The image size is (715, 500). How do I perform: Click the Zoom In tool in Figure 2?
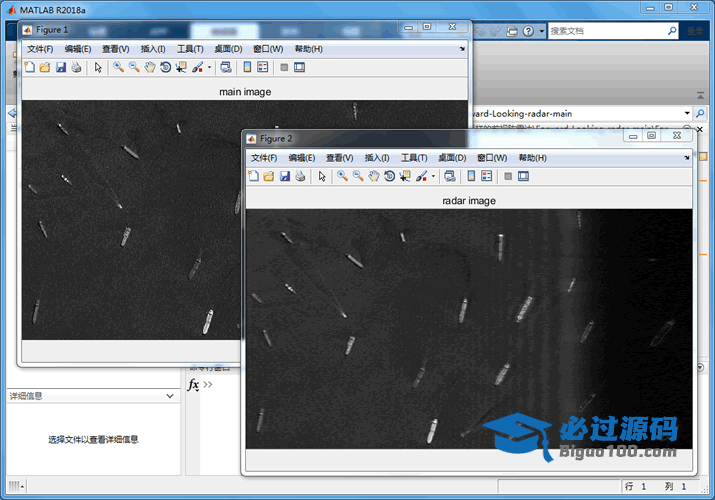click(x=342, y=176)
